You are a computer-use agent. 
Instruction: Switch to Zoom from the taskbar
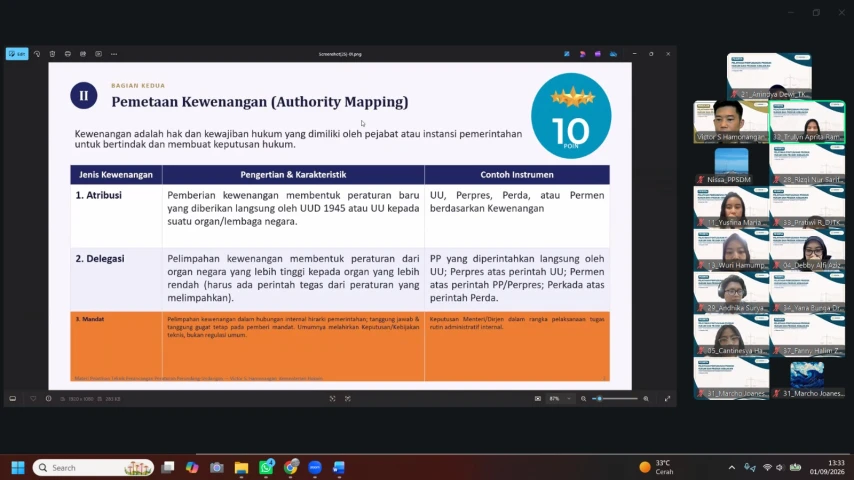click(315, 467)
